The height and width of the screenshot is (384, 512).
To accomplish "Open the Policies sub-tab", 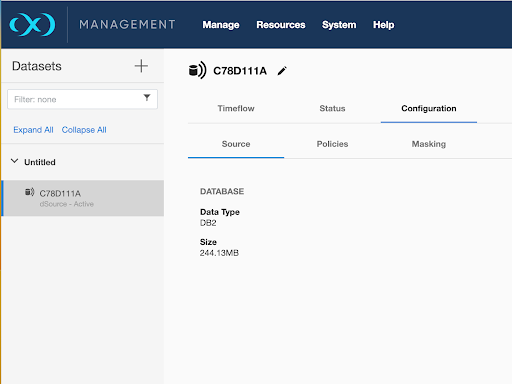I will [x=332, y=144].
